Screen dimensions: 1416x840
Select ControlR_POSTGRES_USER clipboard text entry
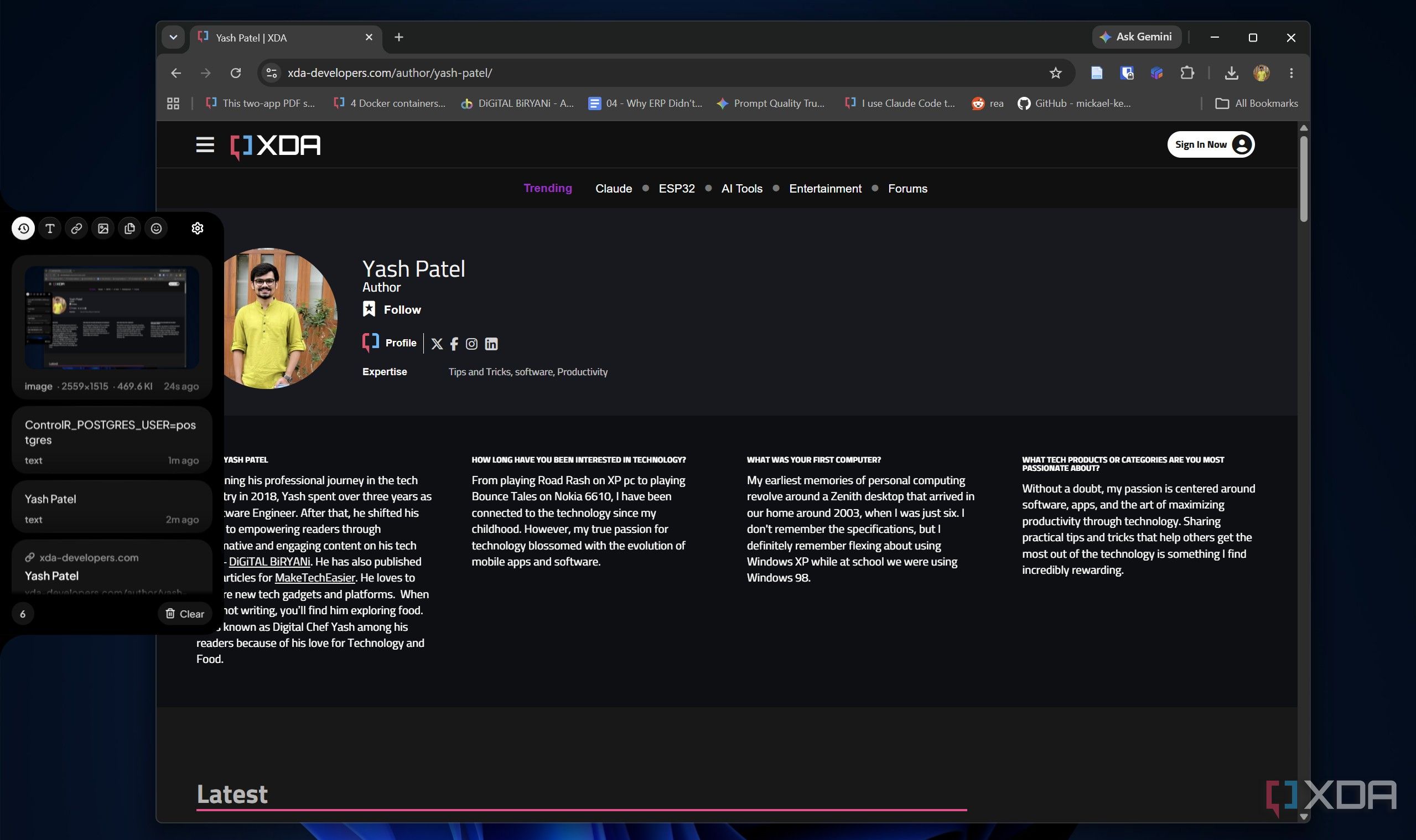[x=112, y=440]
